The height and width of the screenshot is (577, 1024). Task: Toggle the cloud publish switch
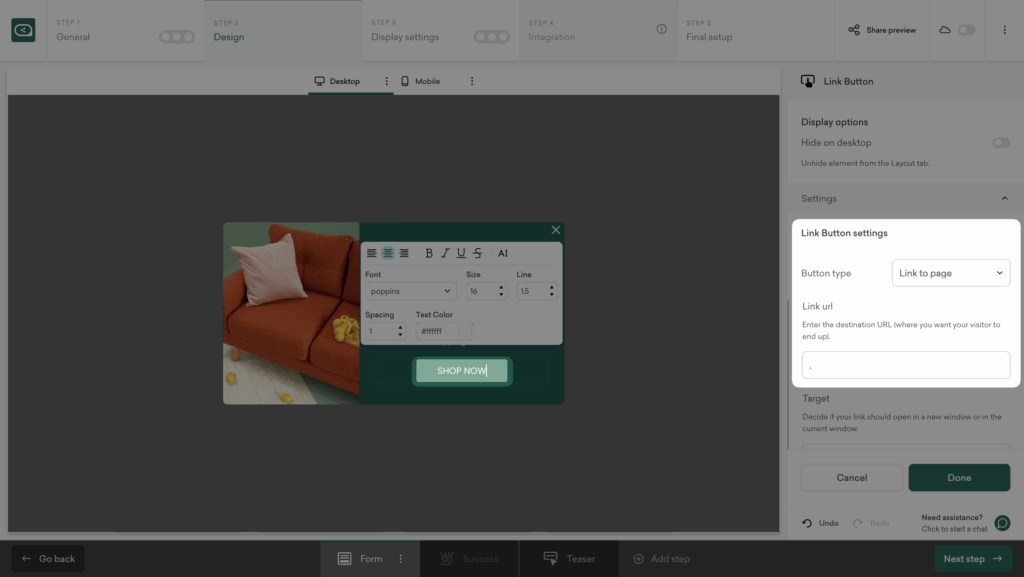965,30
